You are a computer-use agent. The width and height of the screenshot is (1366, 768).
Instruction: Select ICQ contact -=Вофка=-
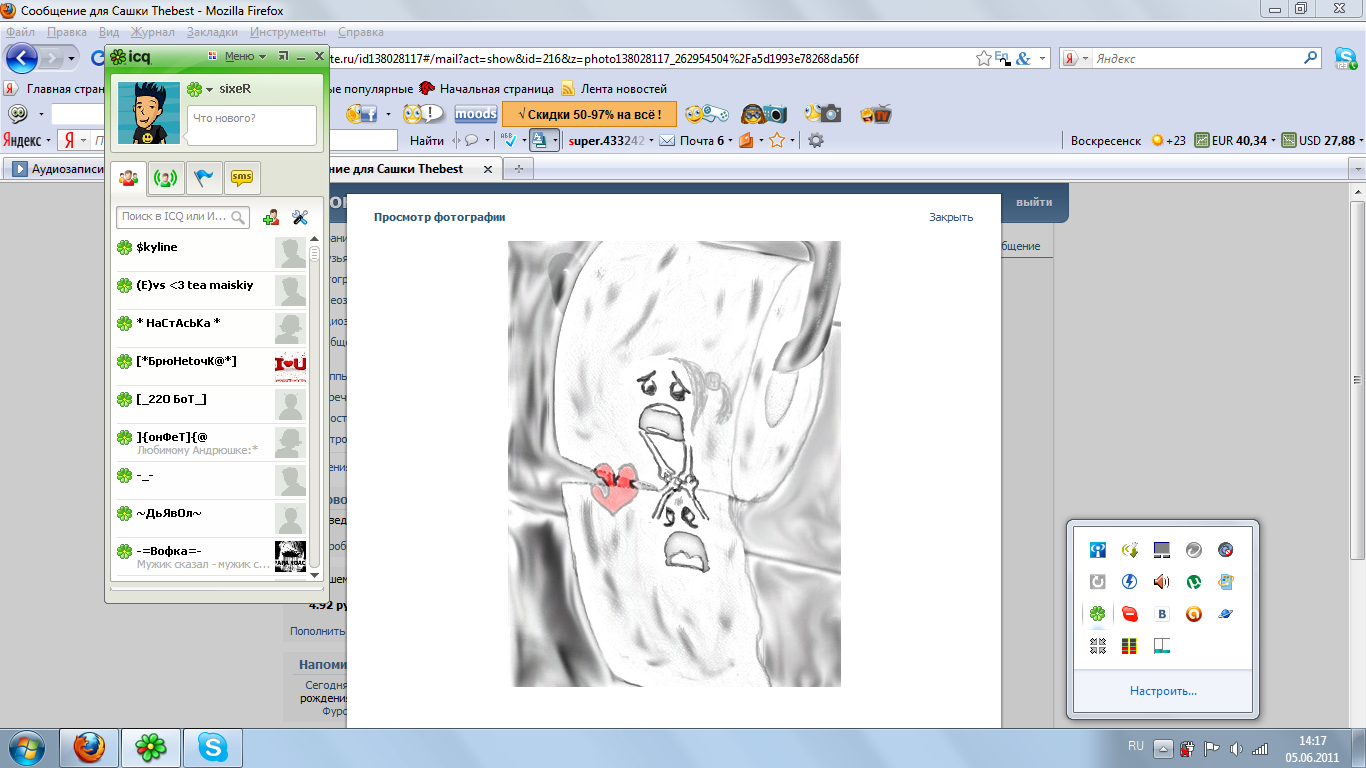[211, 556]
